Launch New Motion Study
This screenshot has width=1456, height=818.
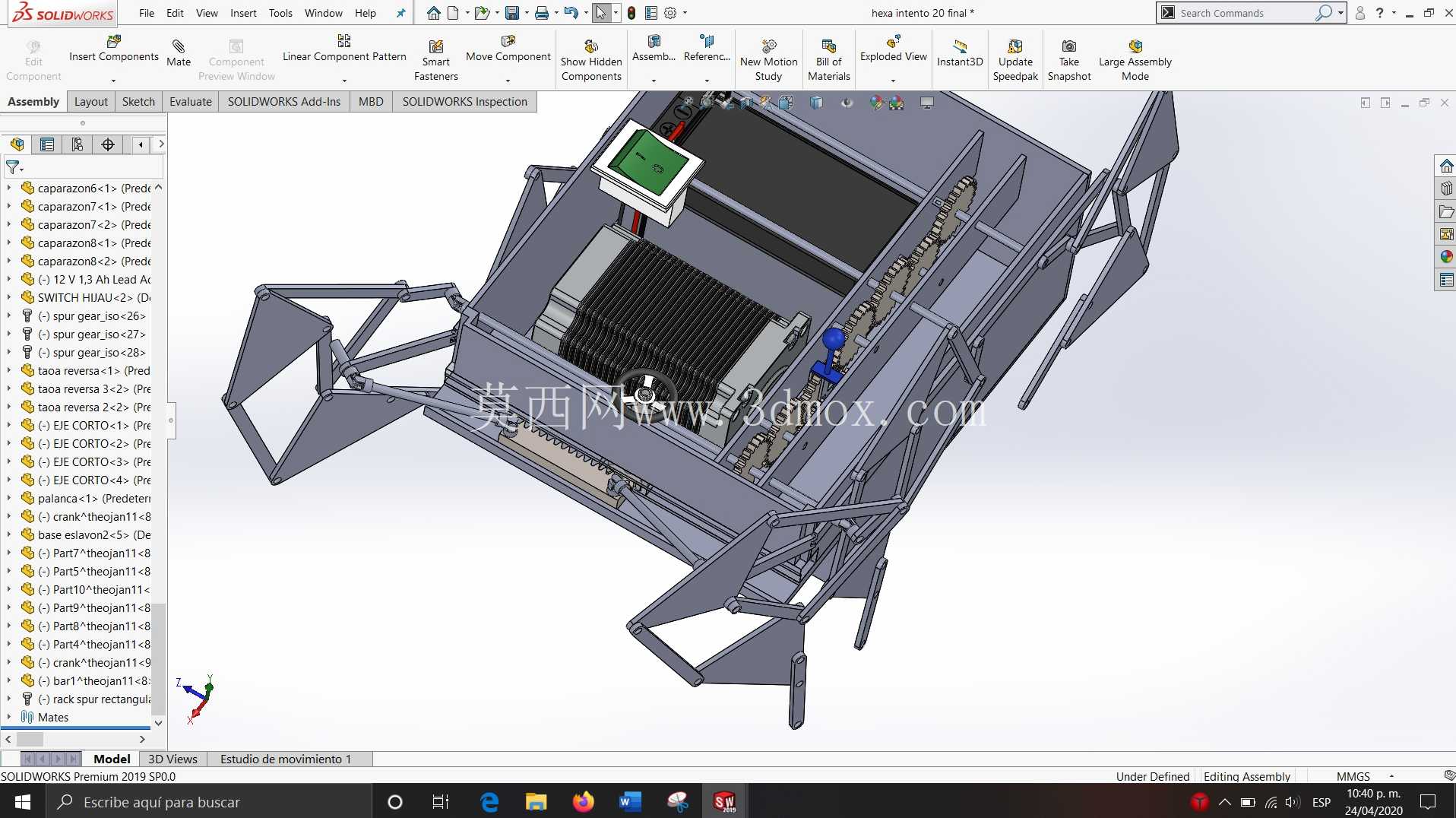pos(769,60)
